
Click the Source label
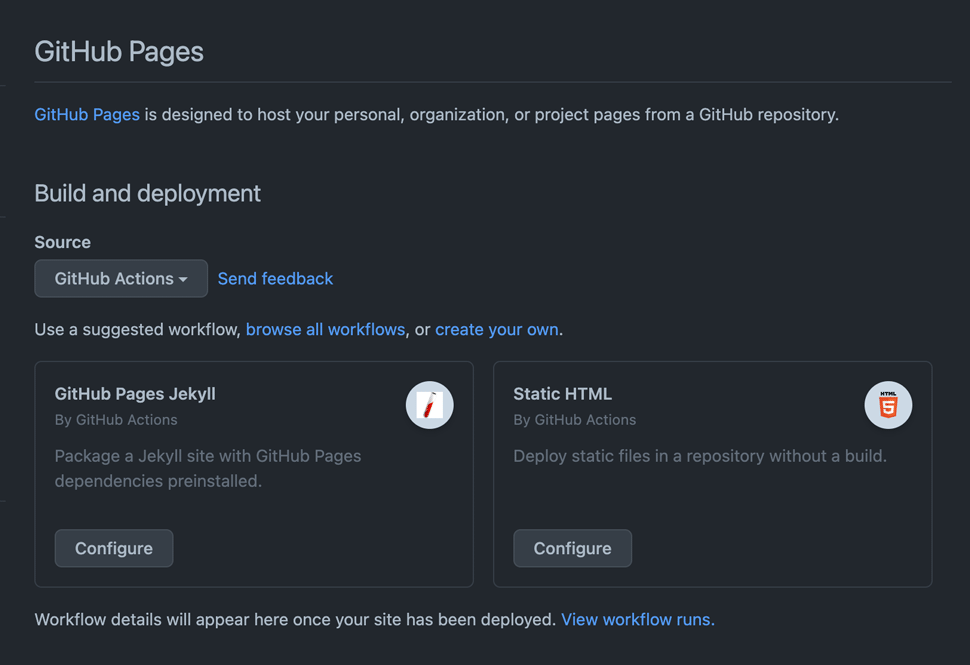(x=62, y=242)
